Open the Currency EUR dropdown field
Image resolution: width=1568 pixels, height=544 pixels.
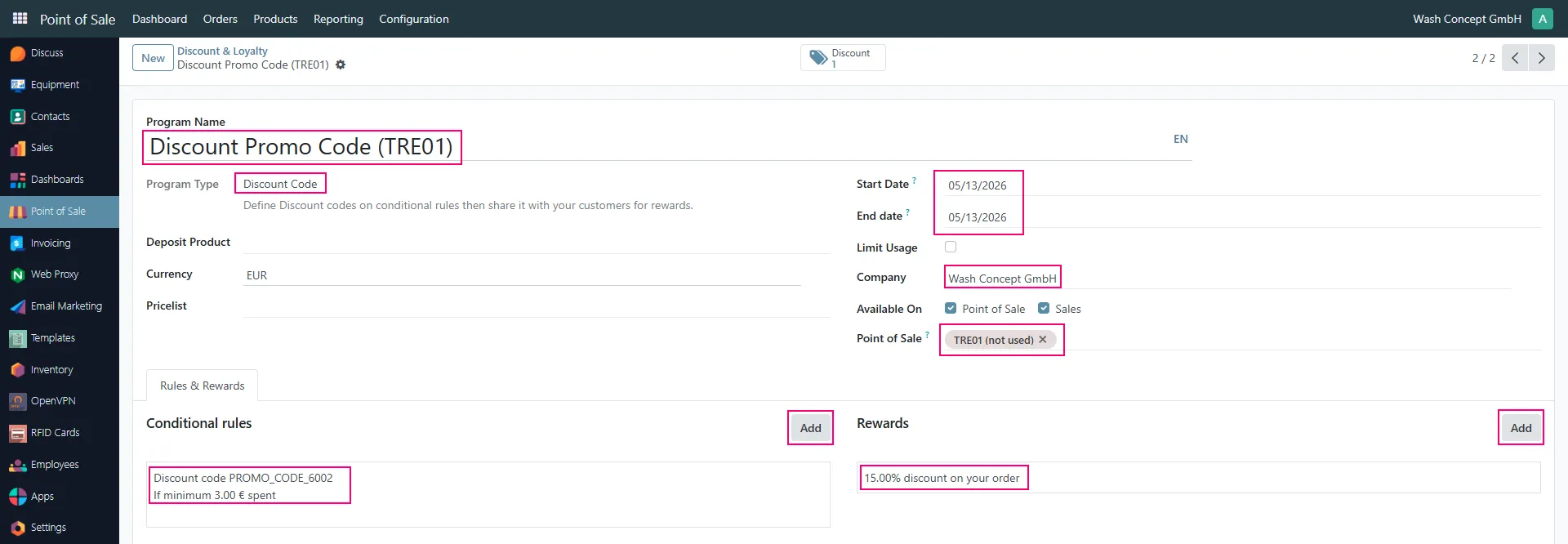(522, 275)
